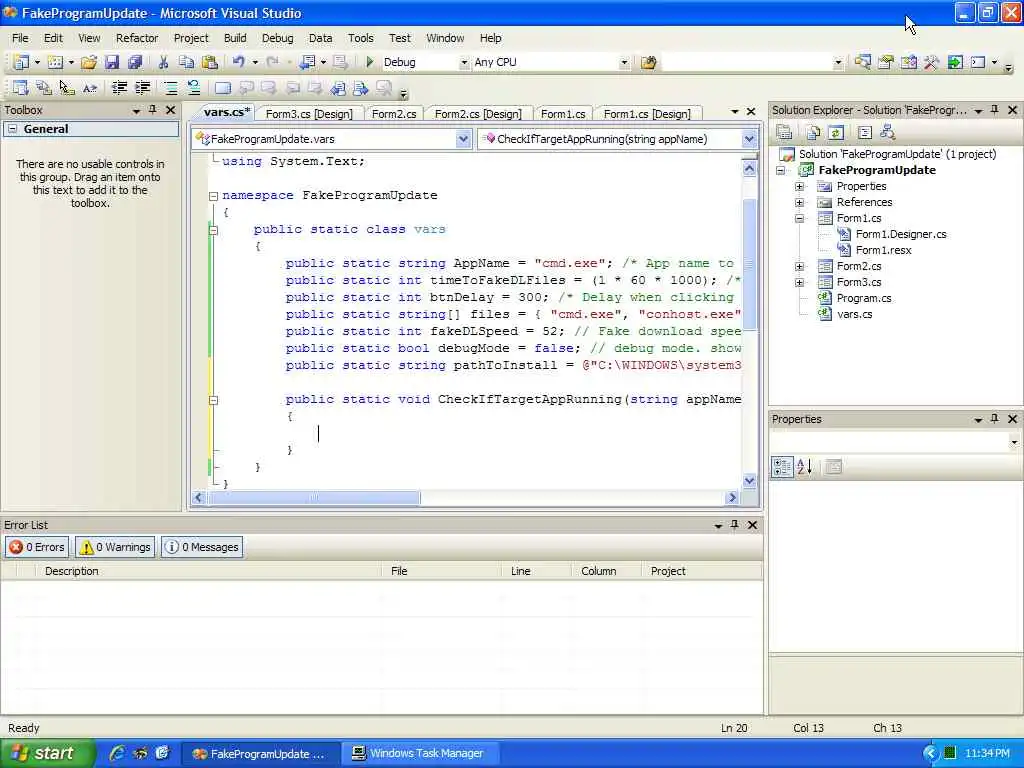Screen dimensions: 1024x768
Task: Refresh Solution Explorer with the refresh icon
Action: [x=835, y=133]
